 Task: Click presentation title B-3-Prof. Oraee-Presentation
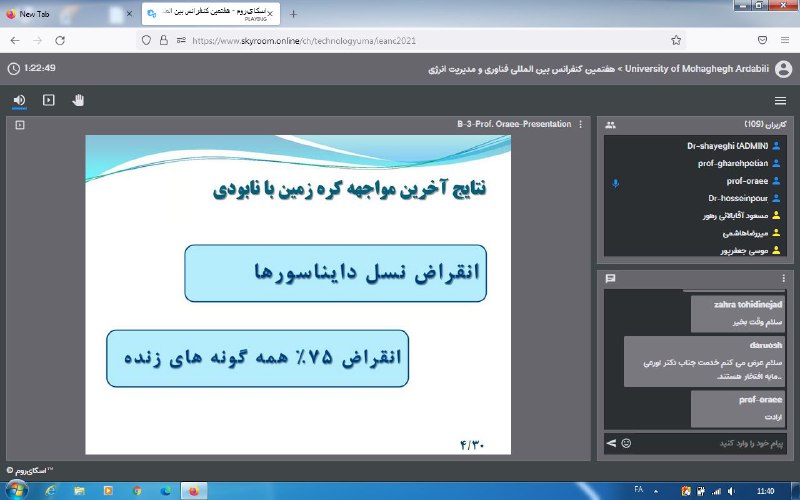pyautogui.click(x=514, y=124)
